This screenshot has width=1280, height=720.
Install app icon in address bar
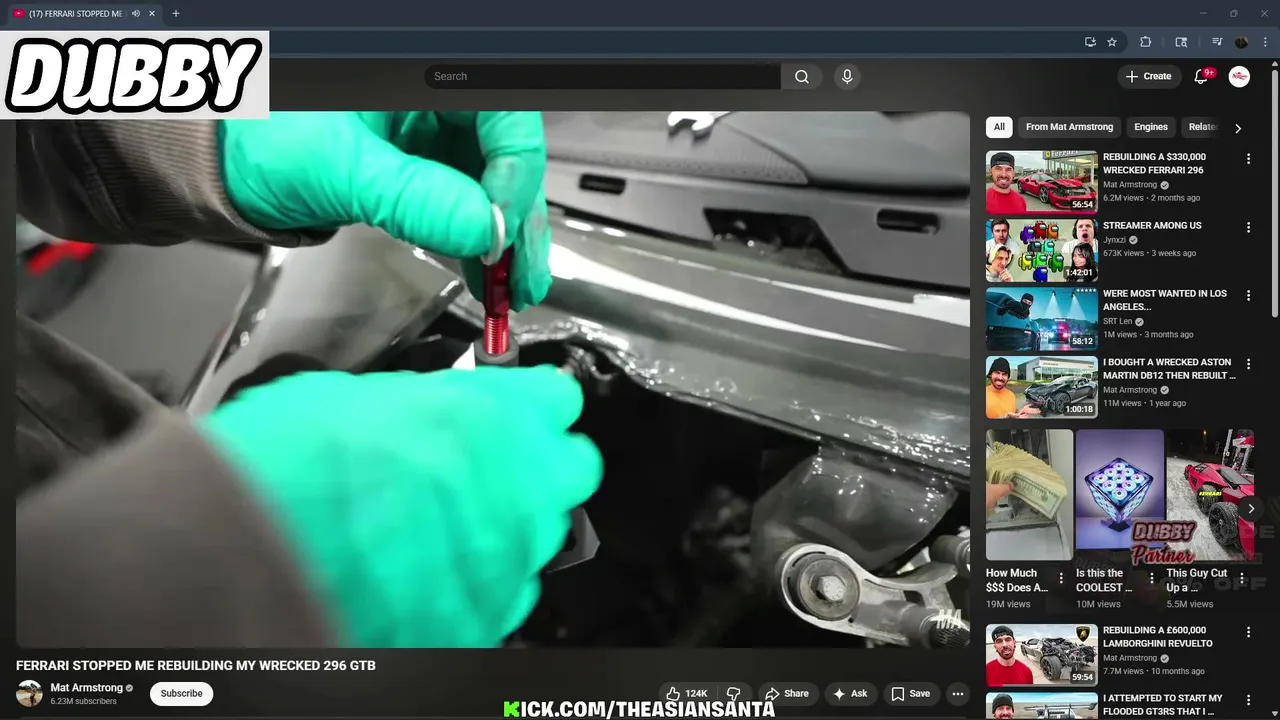(x=1090, y=42)
